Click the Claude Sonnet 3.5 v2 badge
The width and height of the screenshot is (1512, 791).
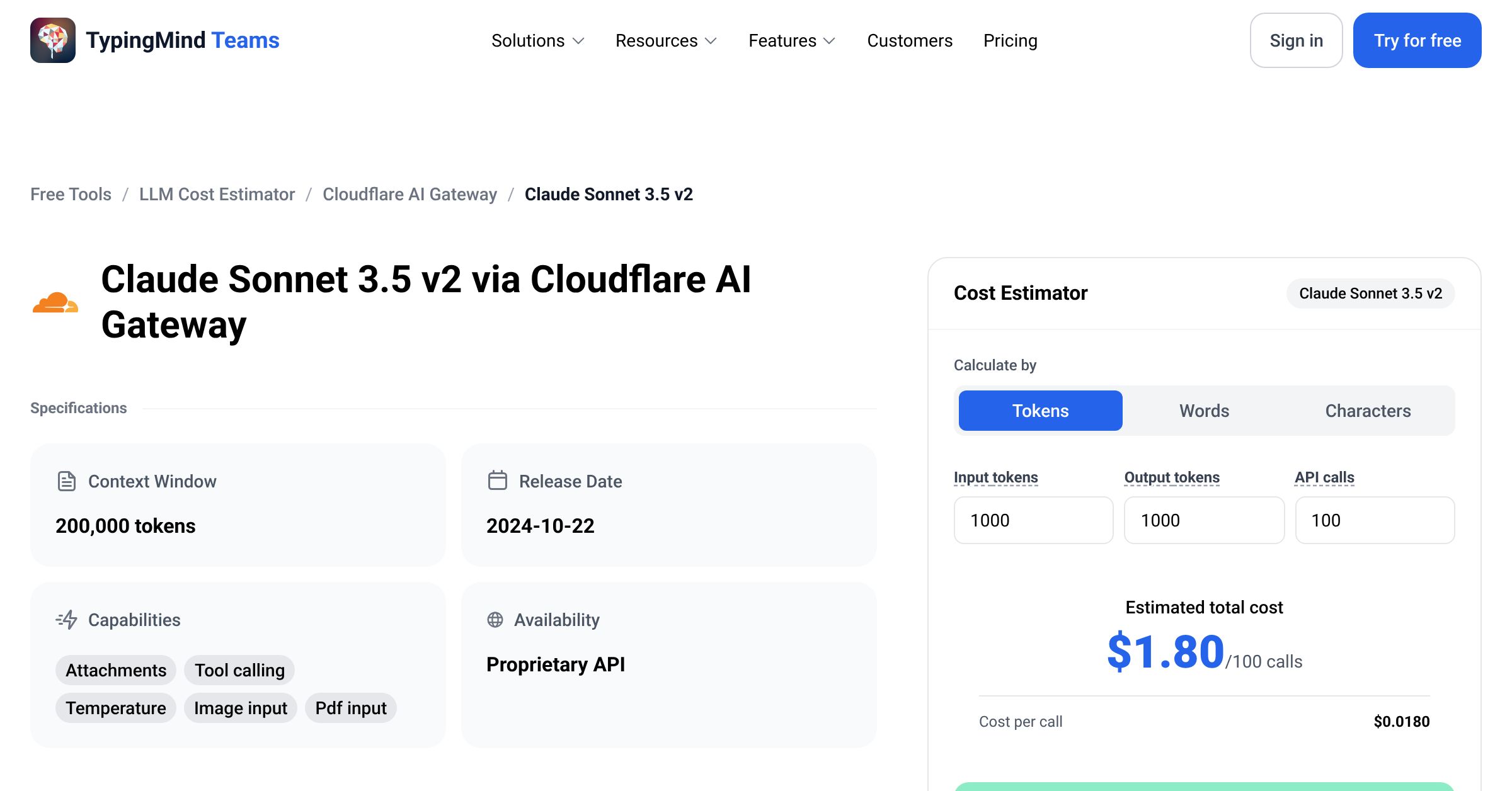(1371, 293)
